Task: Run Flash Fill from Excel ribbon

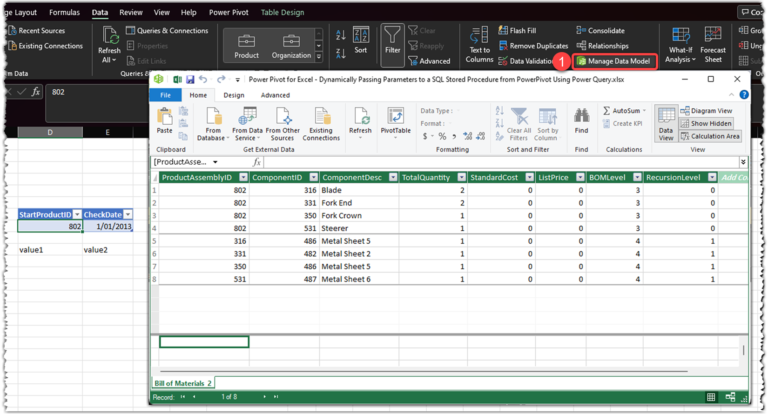Action: tap(517, 30)
